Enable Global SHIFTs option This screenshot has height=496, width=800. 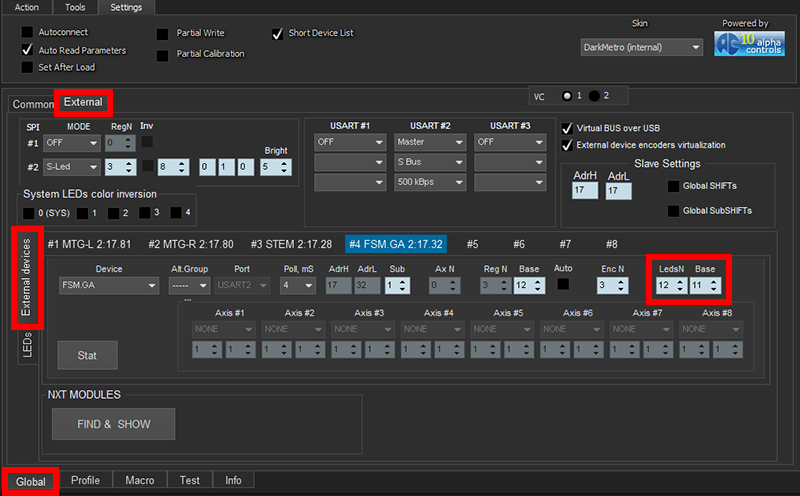pos(673,186)
